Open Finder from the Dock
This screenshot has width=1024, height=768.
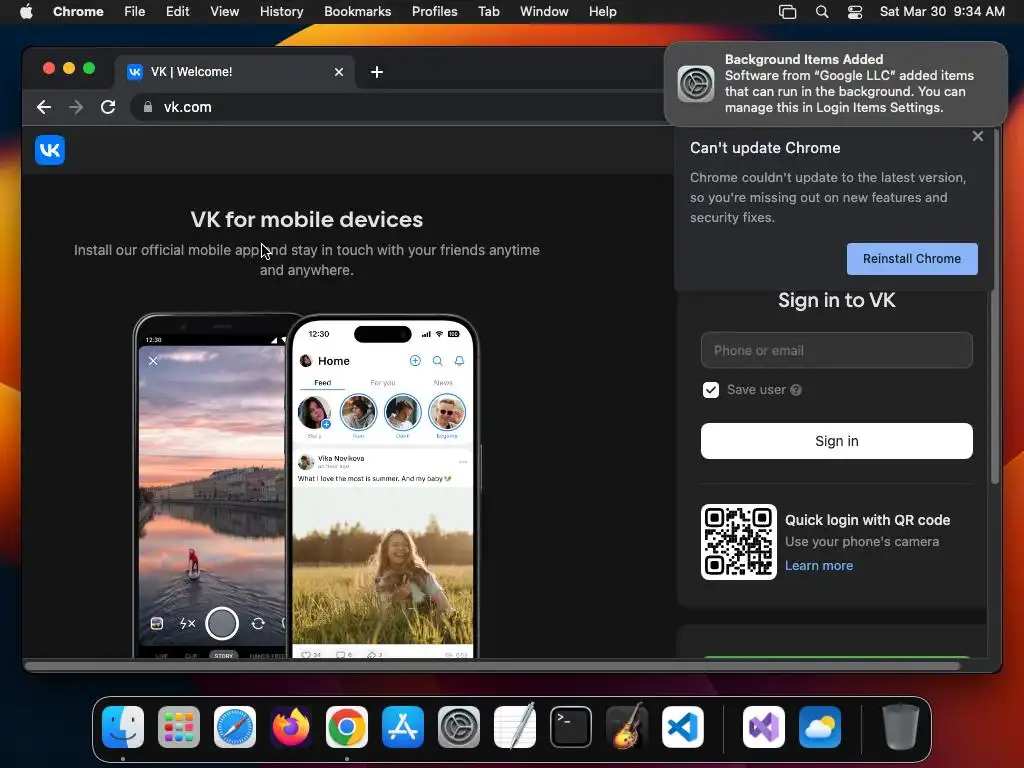[123, 727]
